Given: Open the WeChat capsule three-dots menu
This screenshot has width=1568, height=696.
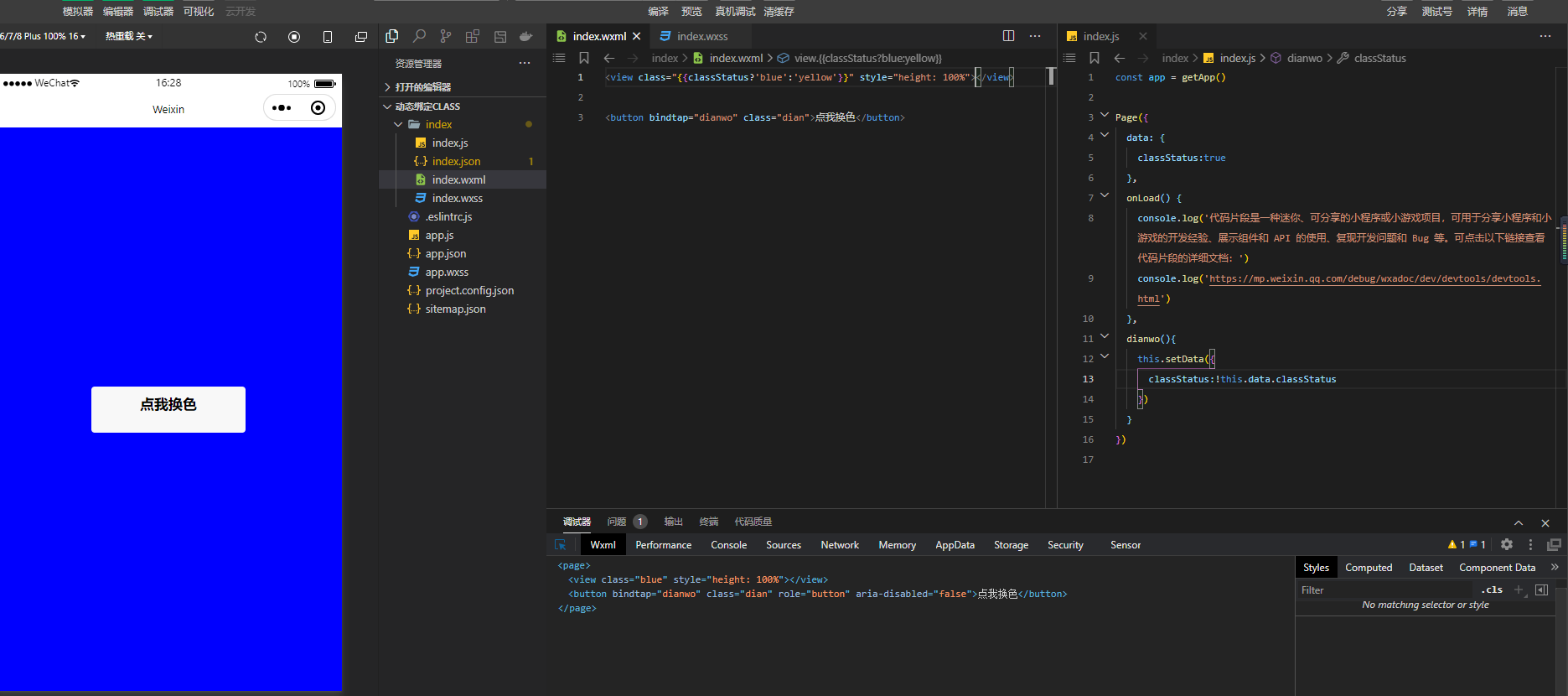Looking at the screenshot, I should point(282,107).
